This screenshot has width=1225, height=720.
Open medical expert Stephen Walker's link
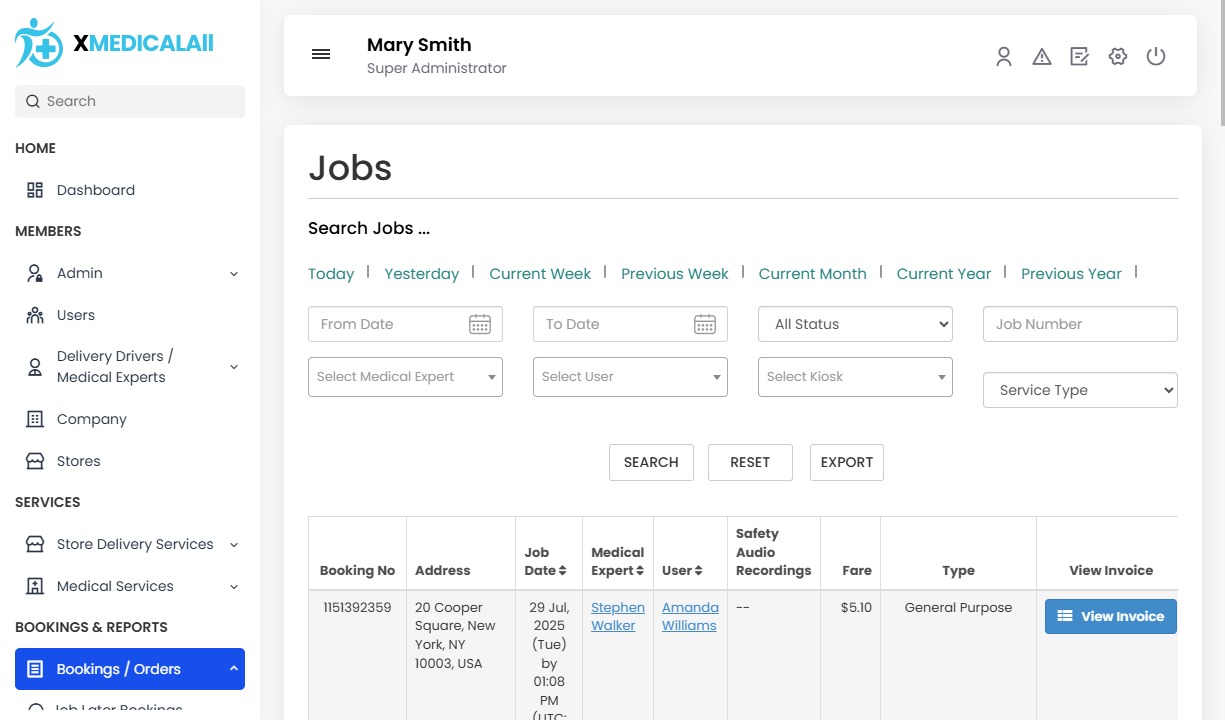[x=617, y=616]
